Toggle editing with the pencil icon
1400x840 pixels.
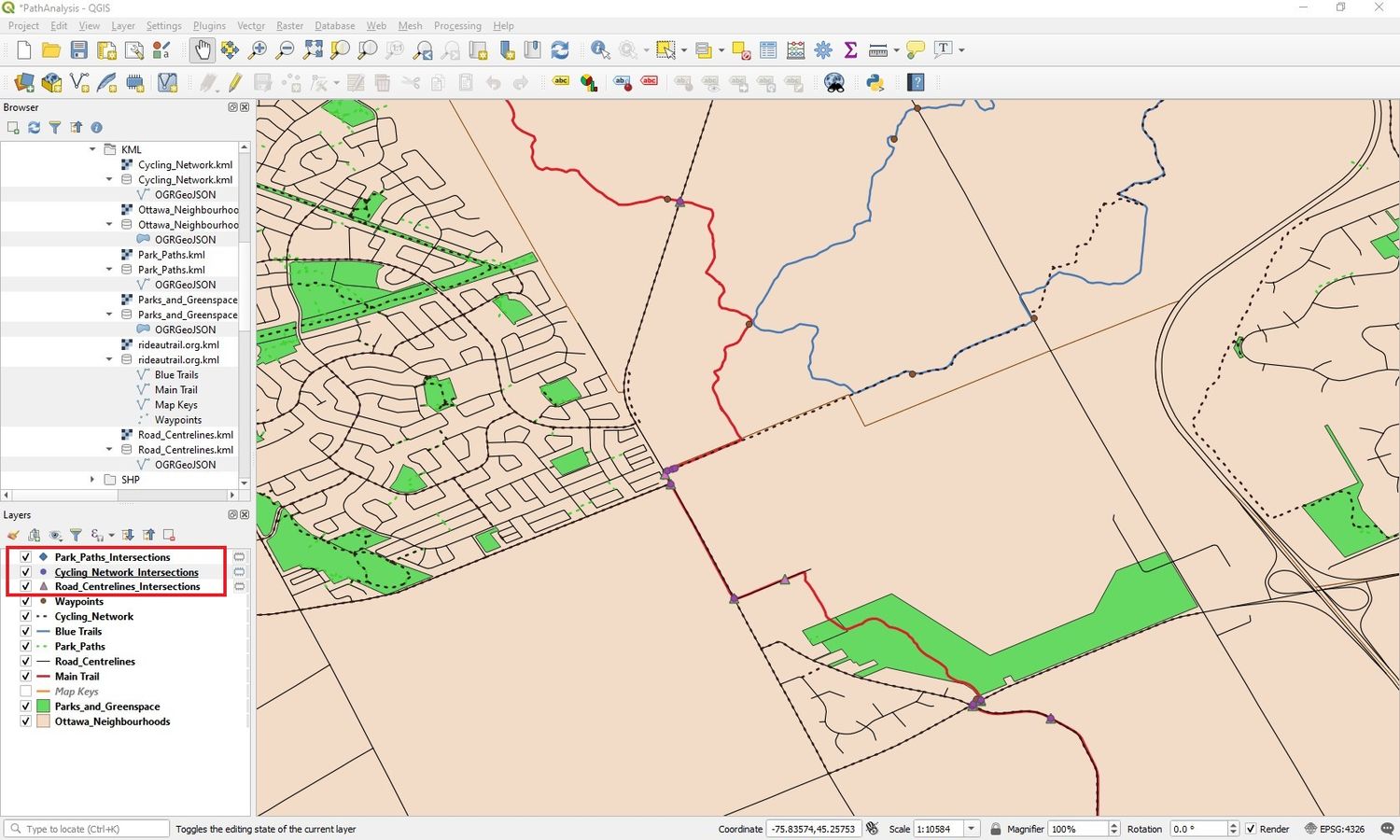pyautogui.click(x=234, y=83)
